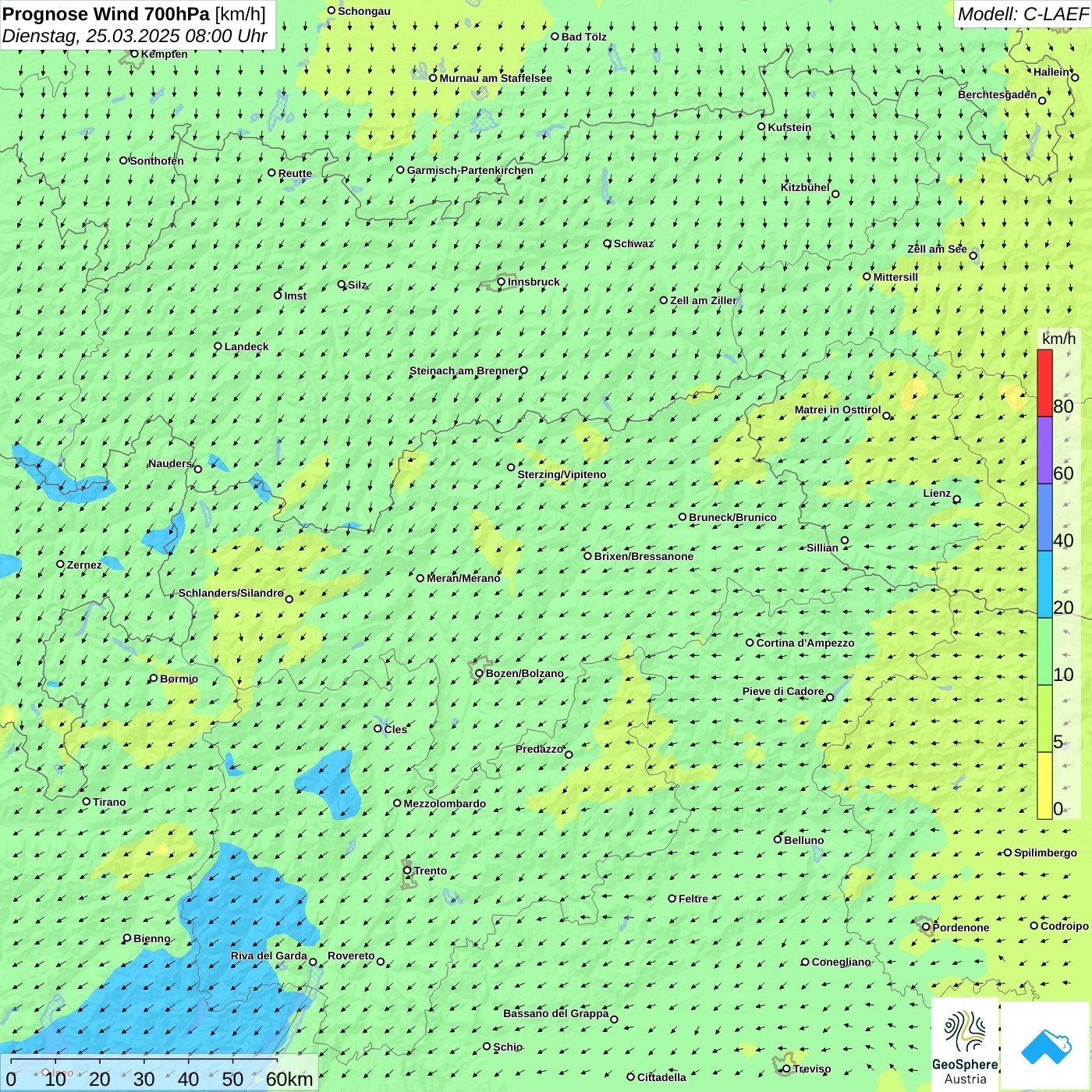Click the 'Murnau am Staffelsee' label
Image resolution: width=1092 pixels, height=1092 pixels.
(495, 78)
